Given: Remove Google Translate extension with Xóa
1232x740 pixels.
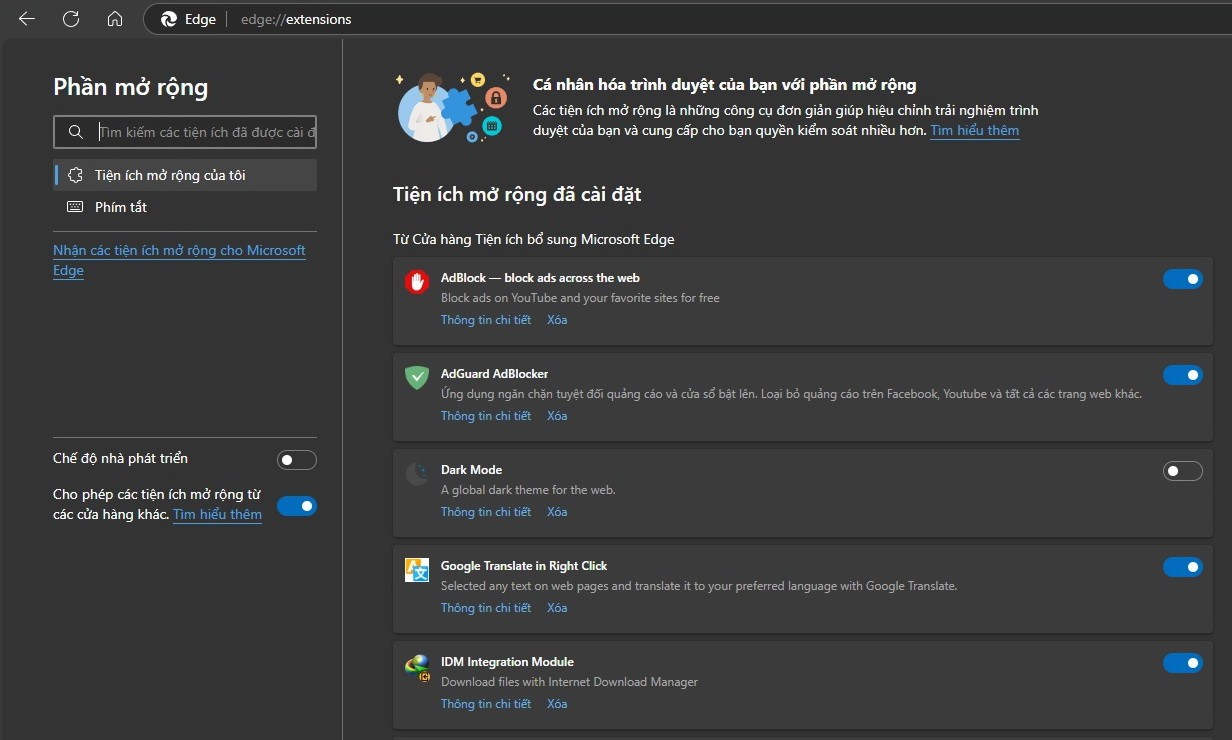Looking at the screenshot, I should pyautogui.click(x=557, y=608).
